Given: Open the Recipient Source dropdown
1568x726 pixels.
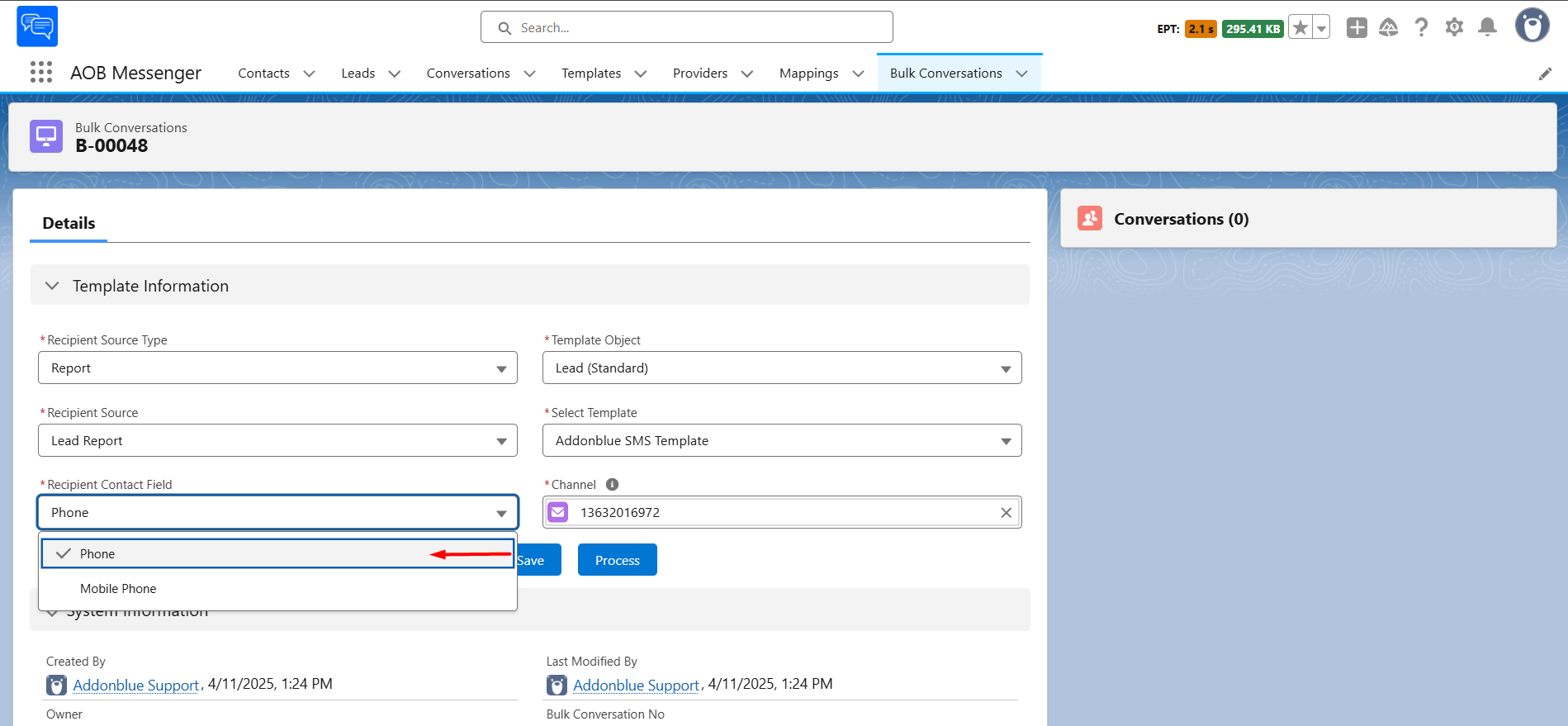Looking at the screenshot, I should [277, 440].
